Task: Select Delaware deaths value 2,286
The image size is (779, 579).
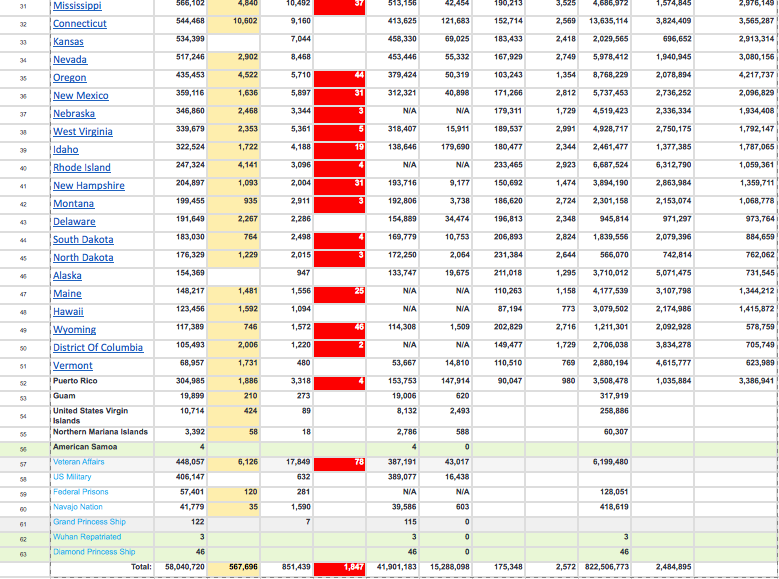Action: click(x=301, y=219)
